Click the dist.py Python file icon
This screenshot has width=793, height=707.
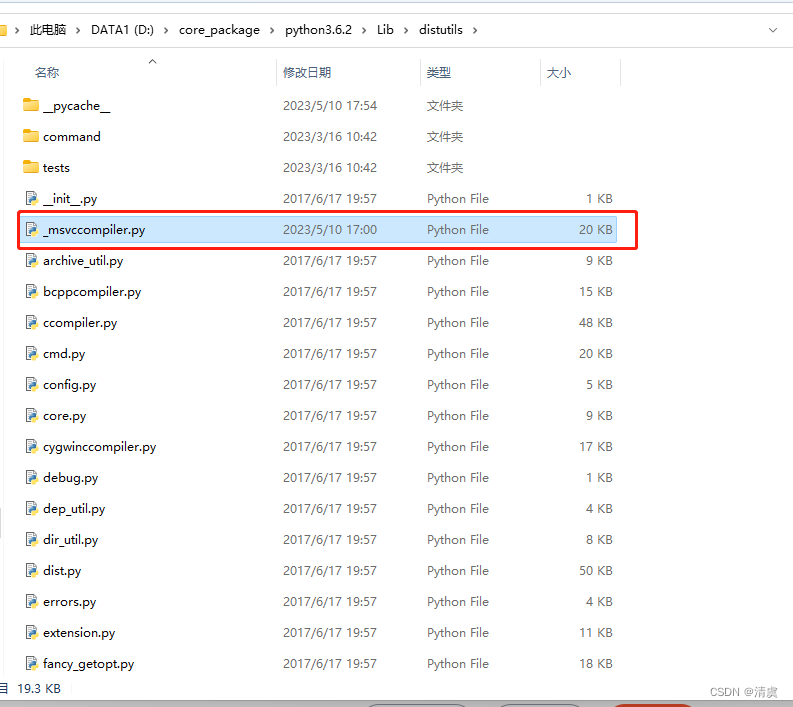tap(32, 570)
